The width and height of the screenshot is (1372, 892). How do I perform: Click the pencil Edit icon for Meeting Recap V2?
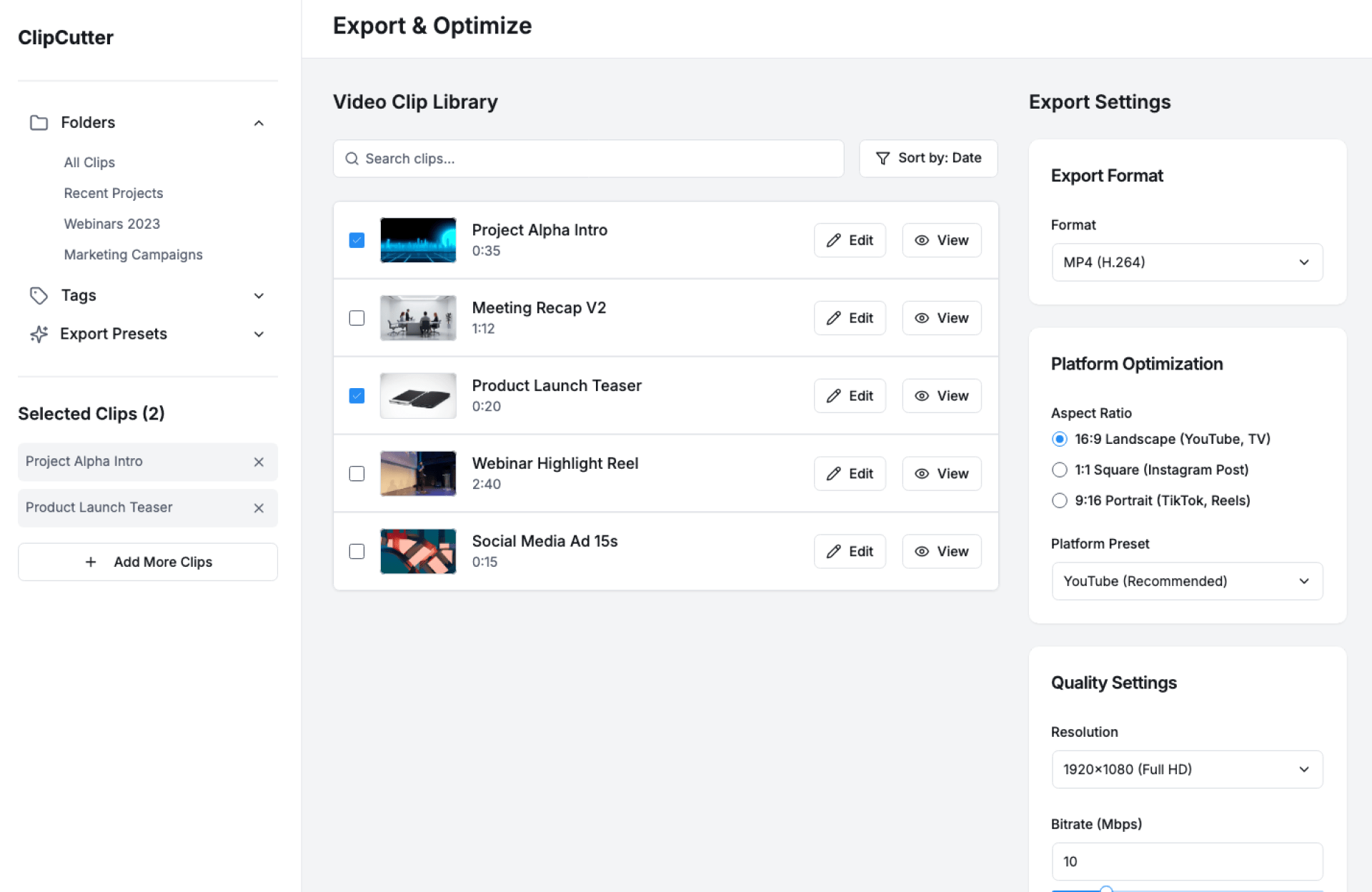tap(833, 318)
